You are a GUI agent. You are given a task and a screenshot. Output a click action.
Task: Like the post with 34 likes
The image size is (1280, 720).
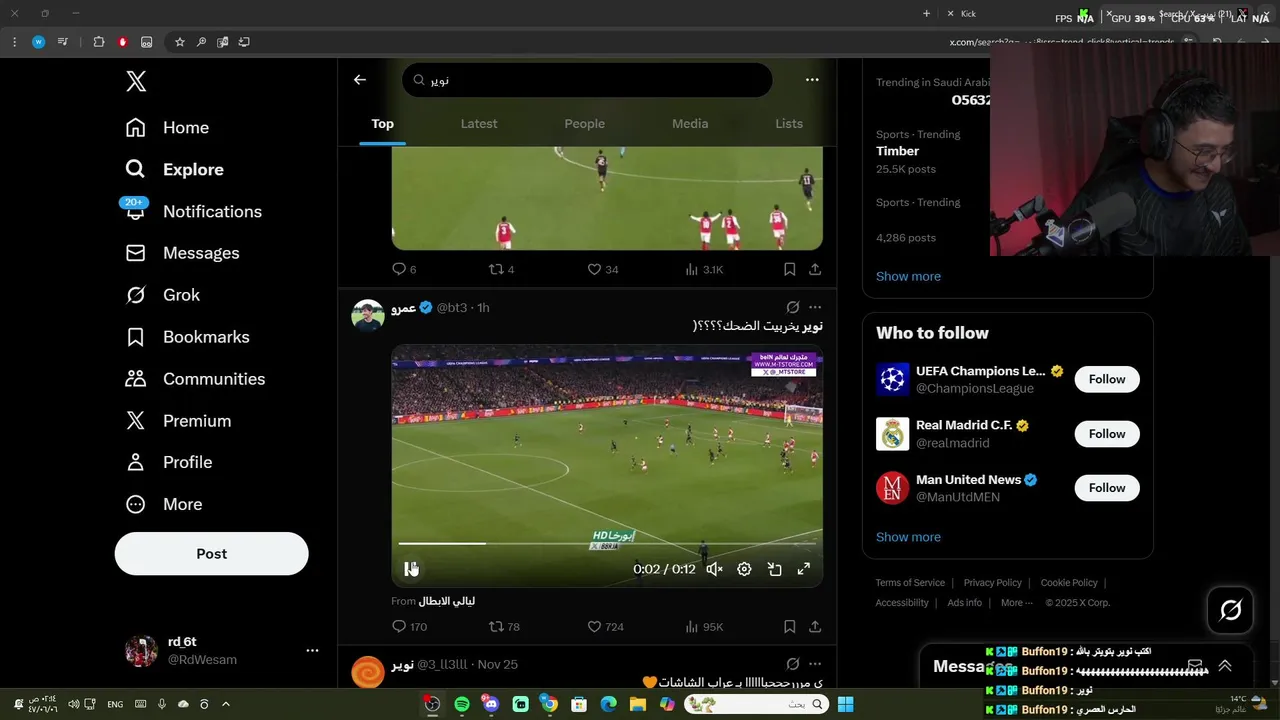(x=603, y=269)
